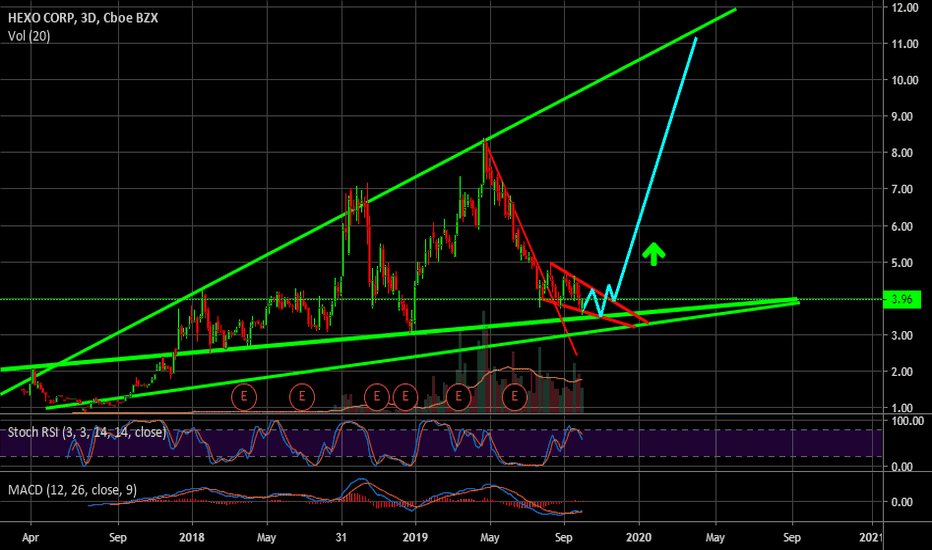Click the 5.00 price axis label
This screenshot has width=932, height=550.
point(902,263)
